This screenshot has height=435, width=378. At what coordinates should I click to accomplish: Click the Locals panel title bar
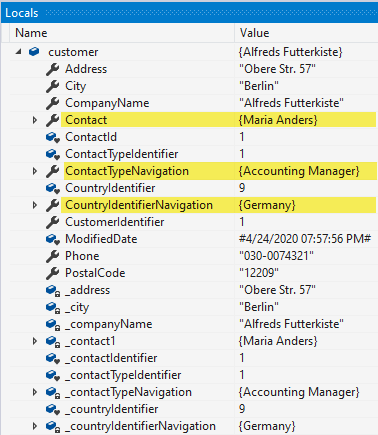coord(189,13)
